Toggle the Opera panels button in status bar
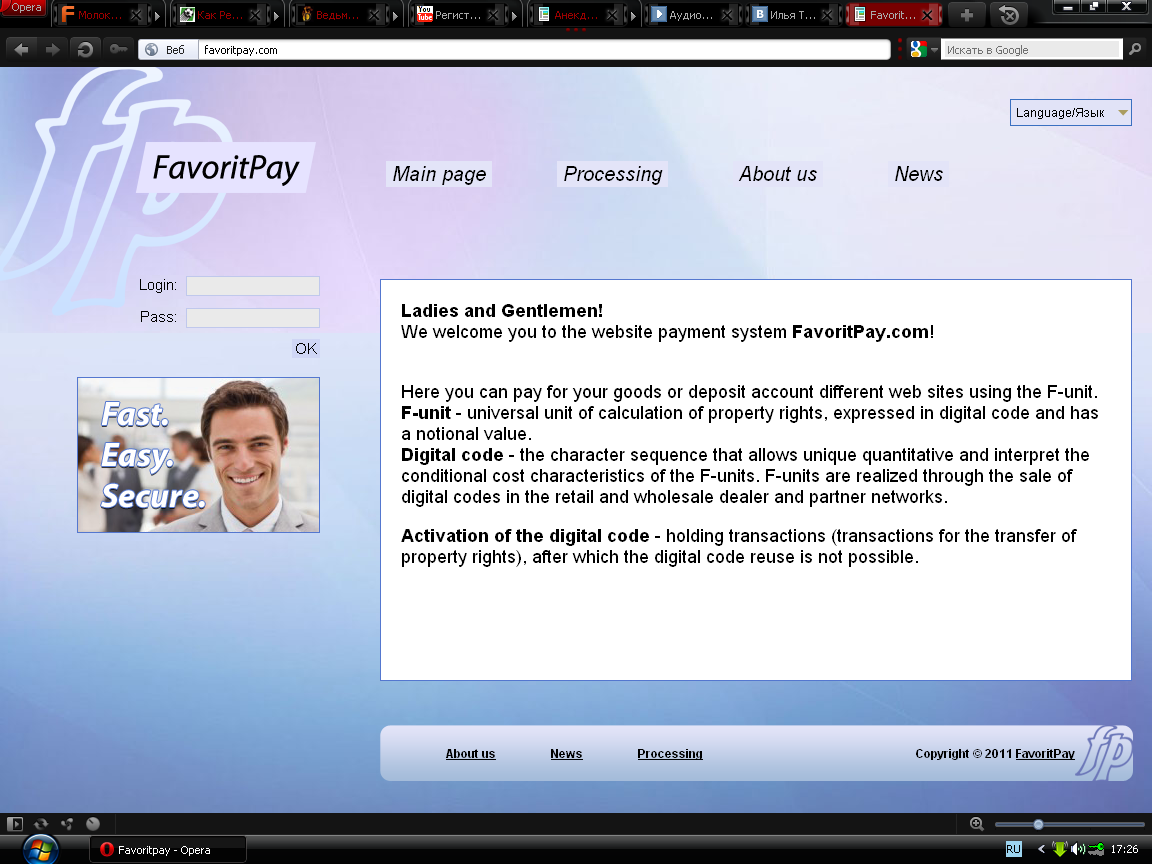 click(x=15, y=824)
